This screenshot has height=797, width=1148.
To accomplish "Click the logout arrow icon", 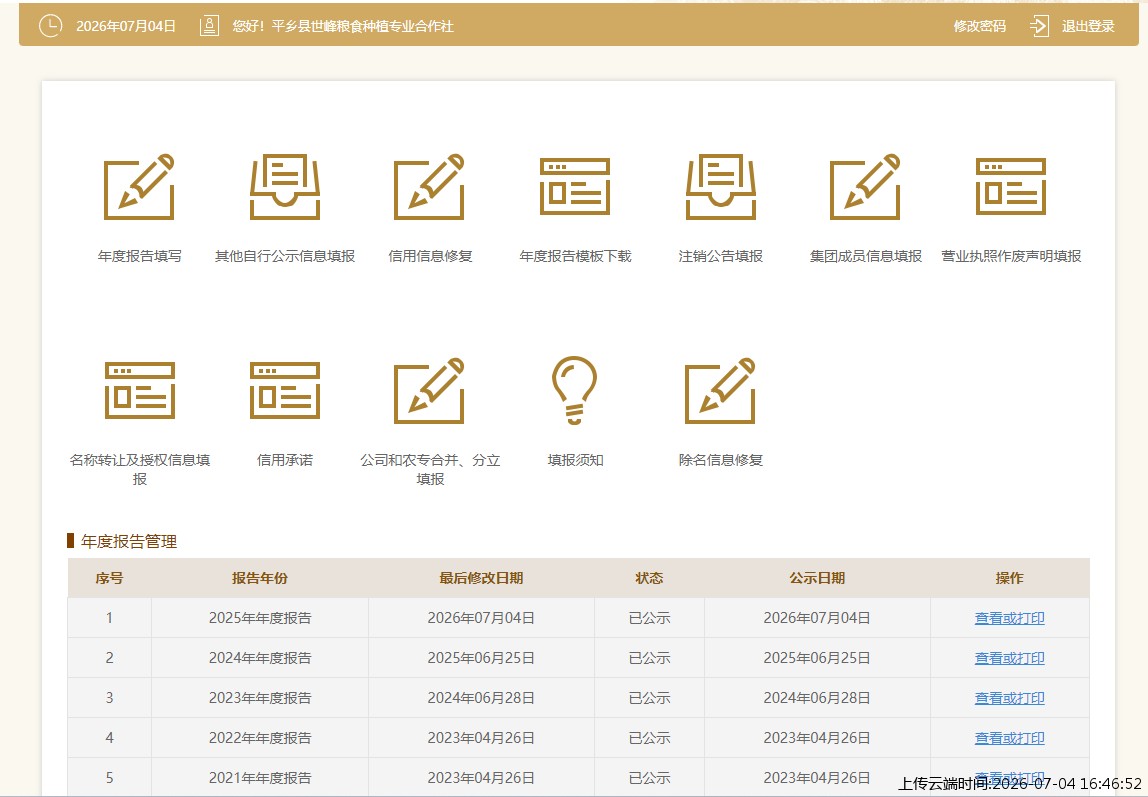I will (x=1039, y=26).
